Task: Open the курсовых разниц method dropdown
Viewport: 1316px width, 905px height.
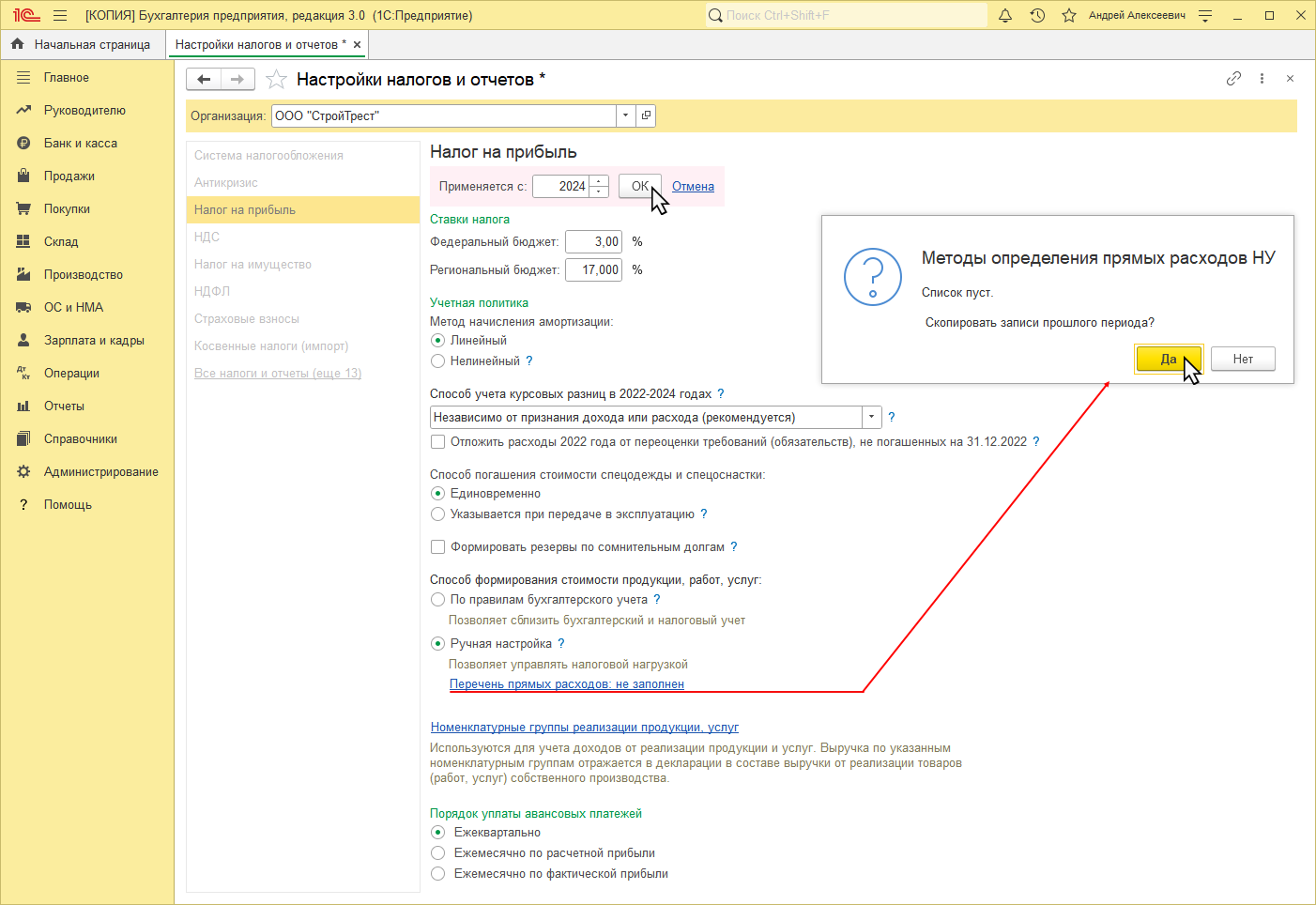Action: pyautogui.click(x=872, y=417)
